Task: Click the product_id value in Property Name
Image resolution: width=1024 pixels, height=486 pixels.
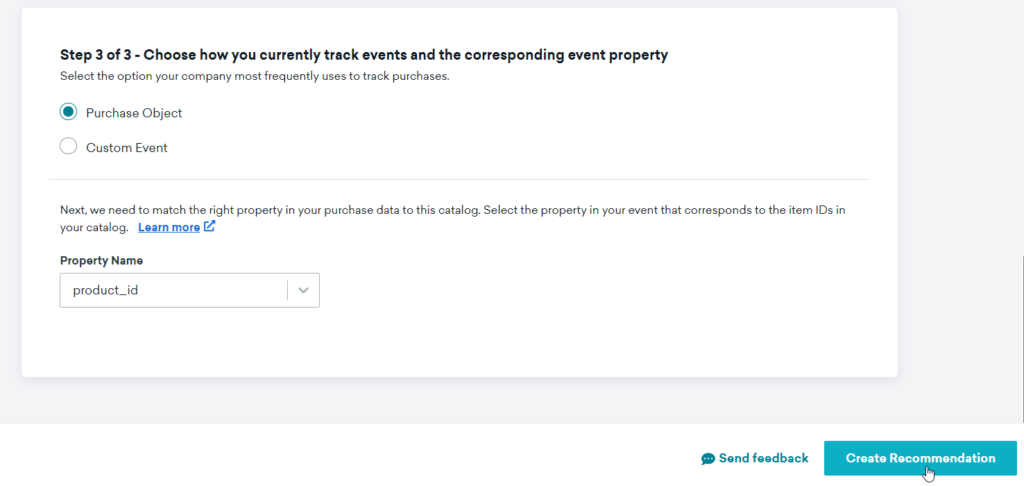Action: pyautogui.click(x=105, y=290)
